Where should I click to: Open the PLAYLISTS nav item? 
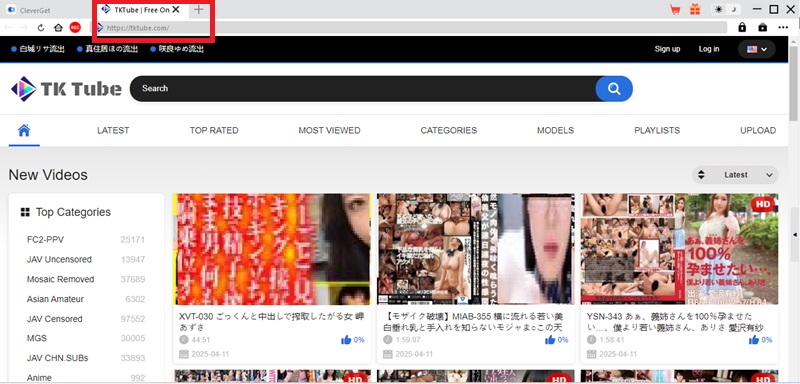[657, 131]
